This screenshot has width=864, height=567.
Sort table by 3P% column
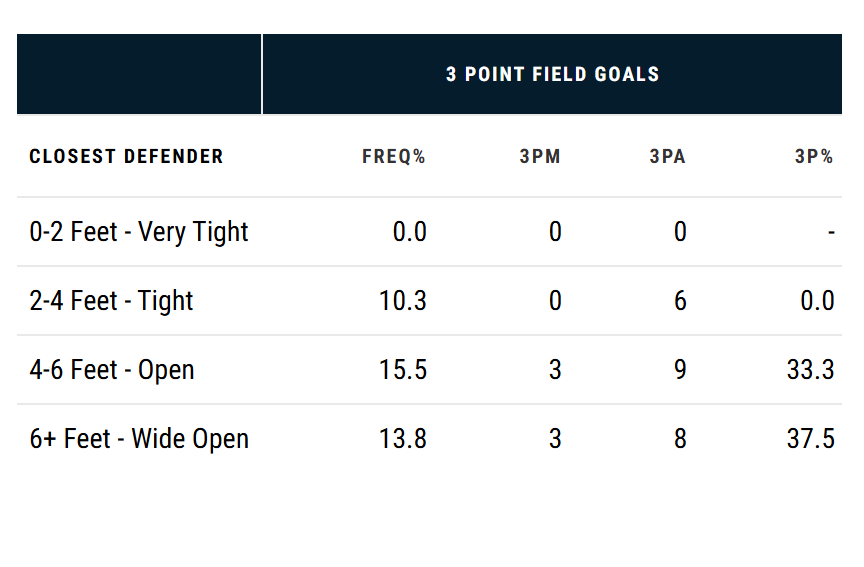814,157
